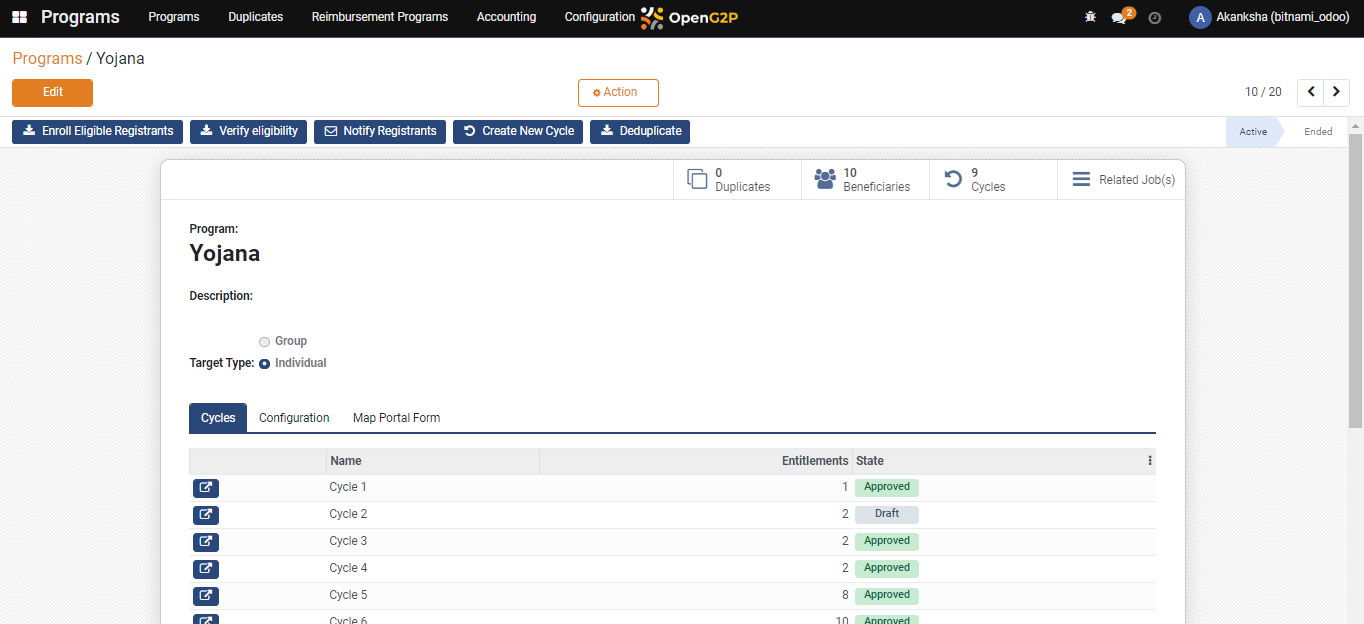Open table column options kebab icon

point(1150,461)
